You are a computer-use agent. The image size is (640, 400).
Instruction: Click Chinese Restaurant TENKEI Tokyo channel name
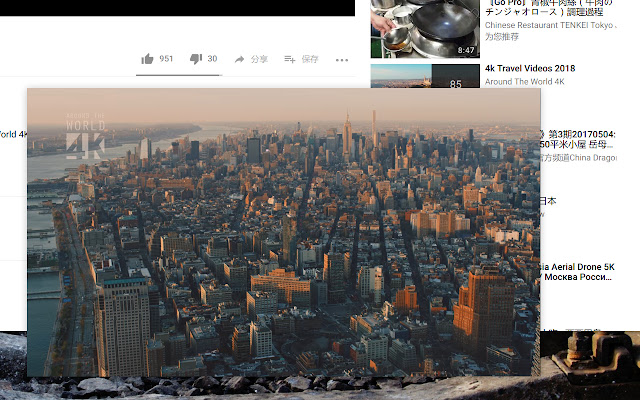coord(549,25)
